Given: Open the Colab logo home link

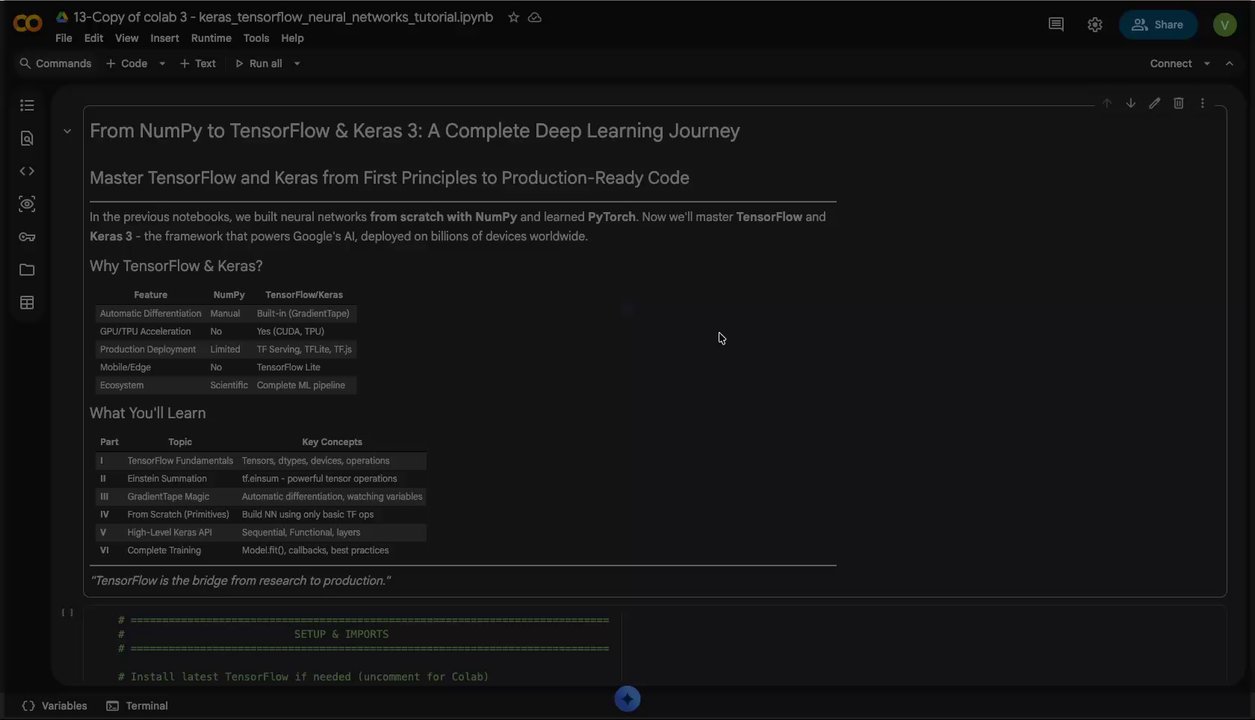Looking at the screenshot, I should [27, 24].
